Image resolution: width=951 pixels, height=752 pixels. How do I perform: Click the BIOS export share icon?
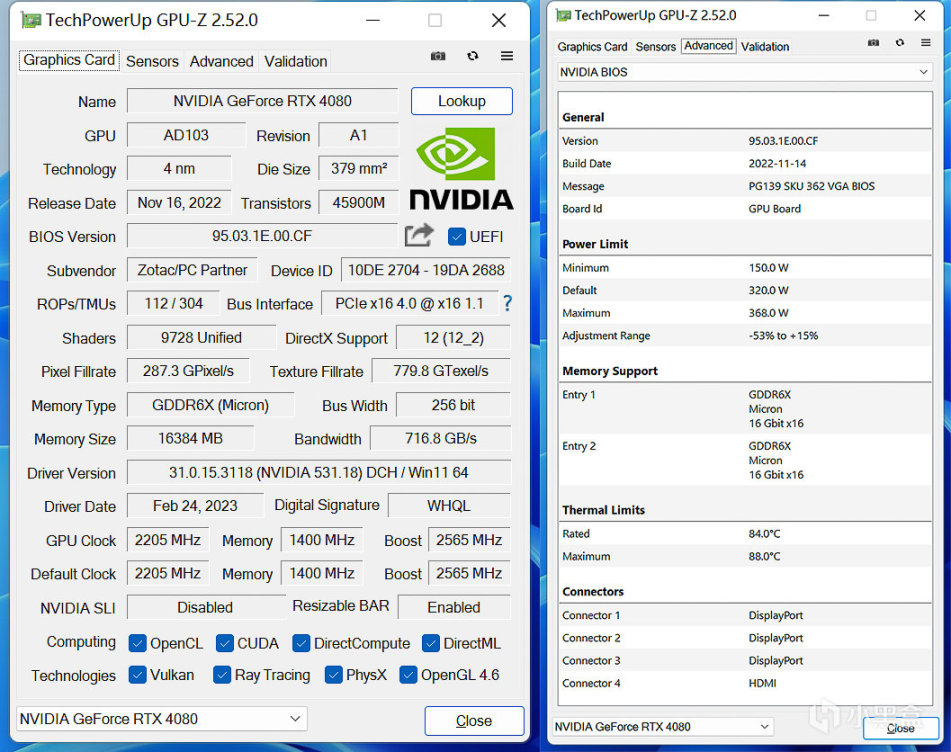click(x=419, y=235)
